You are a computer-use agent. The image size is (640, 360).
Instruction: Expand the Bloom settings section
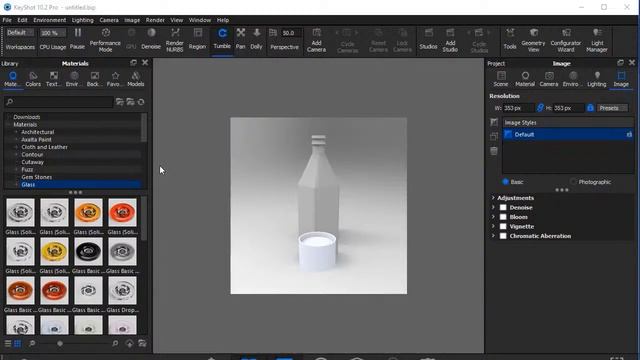point(493,217)
